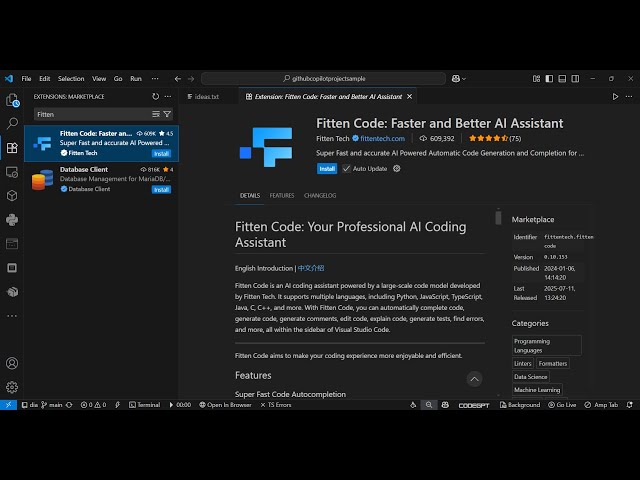Image resolution: width=640 pixels, height=480 pixels.
Task: Switch to the FEATURES tab
Action: (x=282, y=196)
